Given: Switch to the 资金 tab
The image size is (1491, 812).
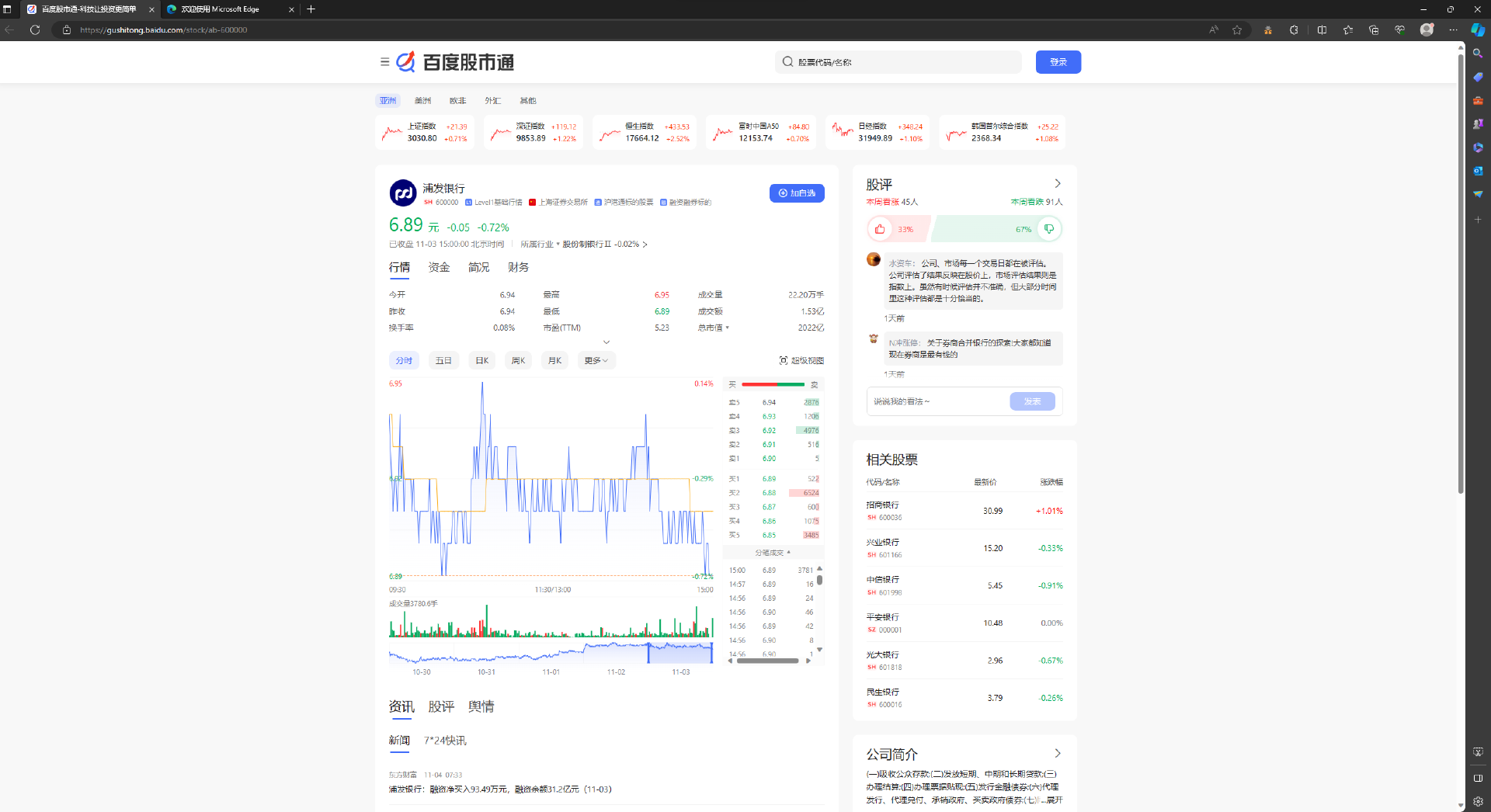Looking at the screenshot, I should point(439,267).
